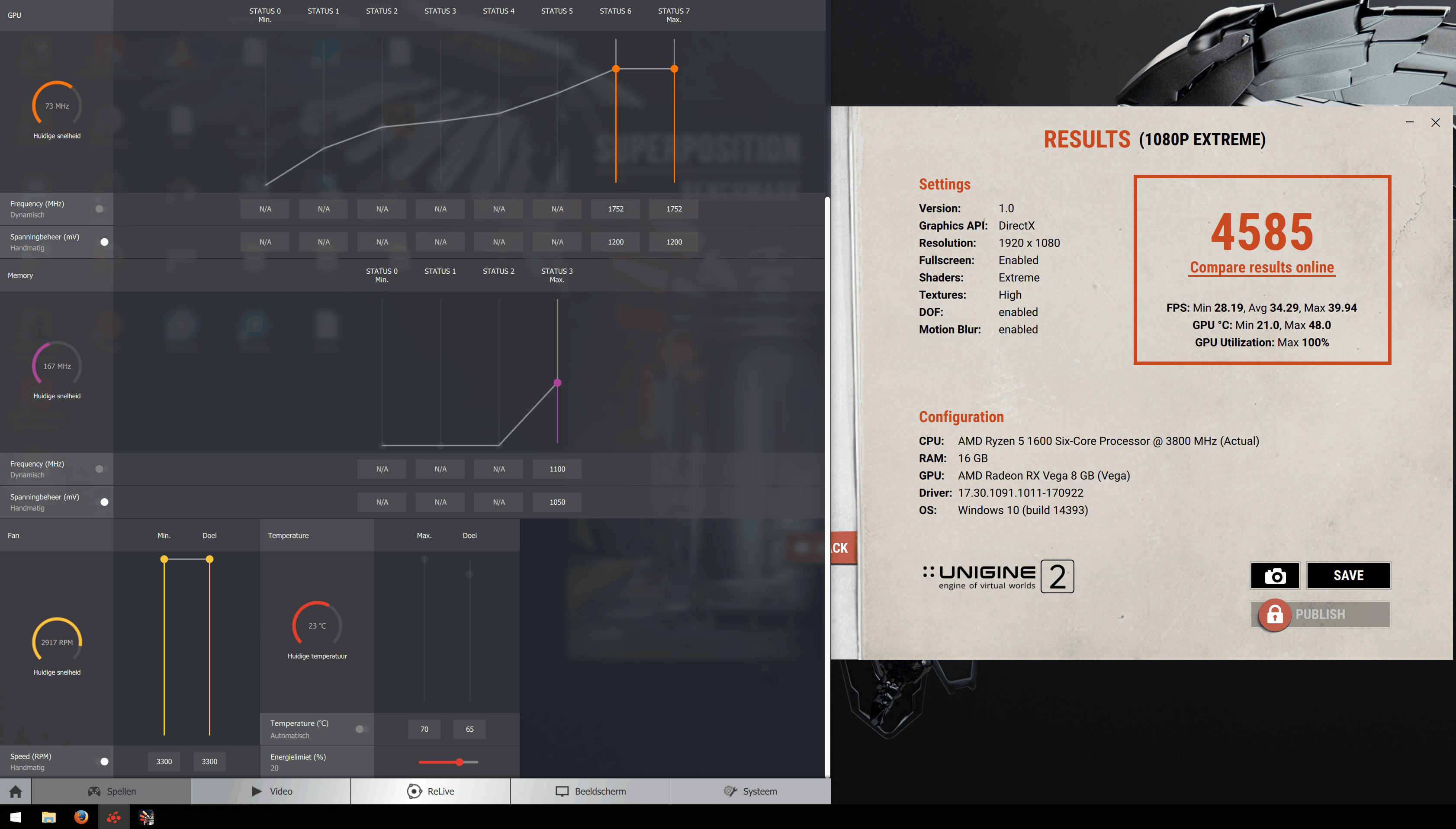Edit Fan Min speed field 3300
Viewport: 1456px width, 829px height.
(164, 762)
